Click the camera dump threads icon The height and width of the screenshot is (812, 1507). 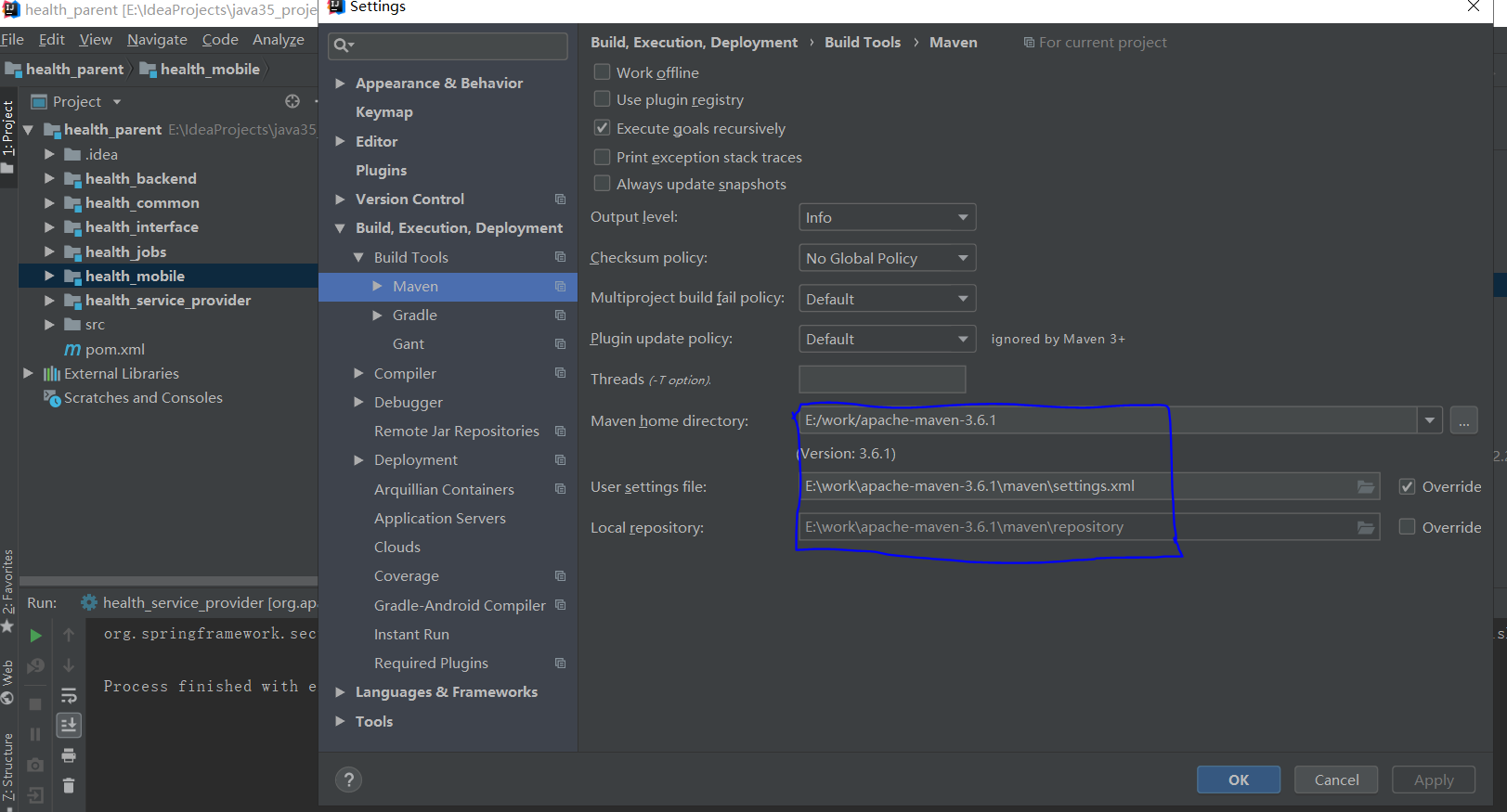[35, 765]
